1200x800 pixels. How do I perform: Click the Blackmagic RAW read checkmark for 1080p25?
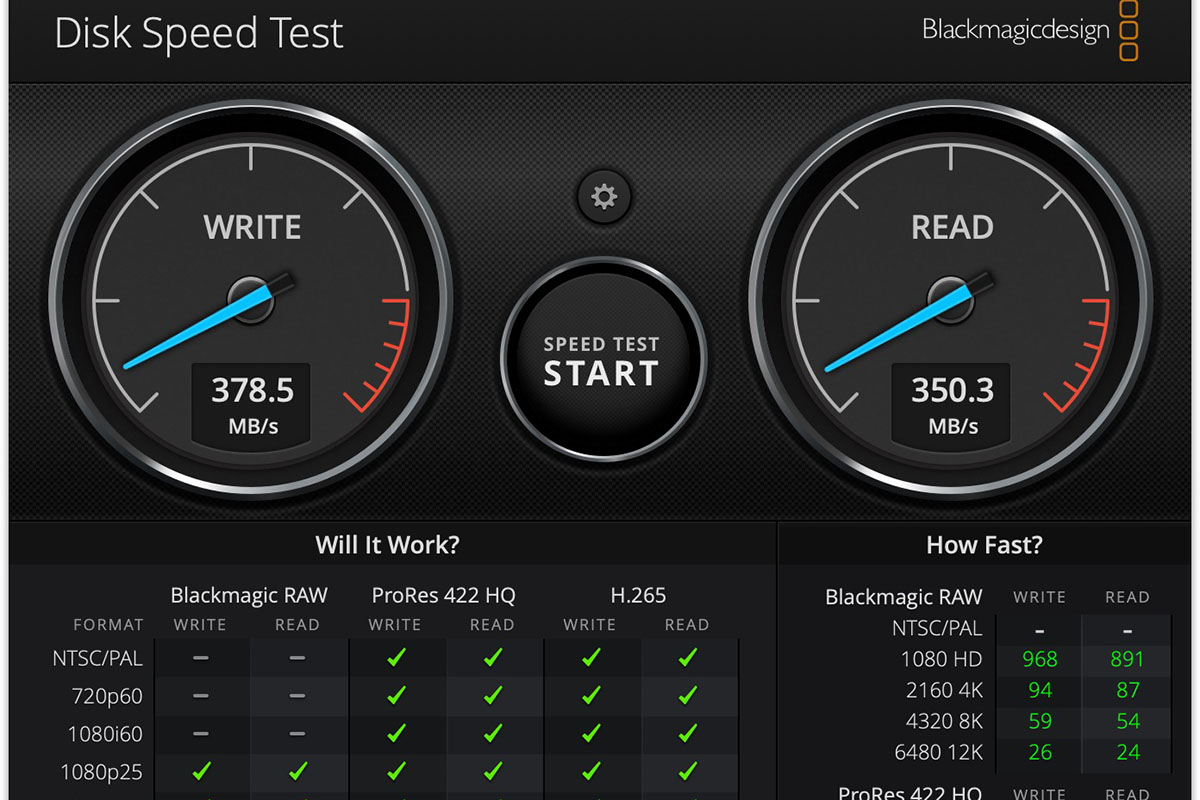(x=297, y=771)
